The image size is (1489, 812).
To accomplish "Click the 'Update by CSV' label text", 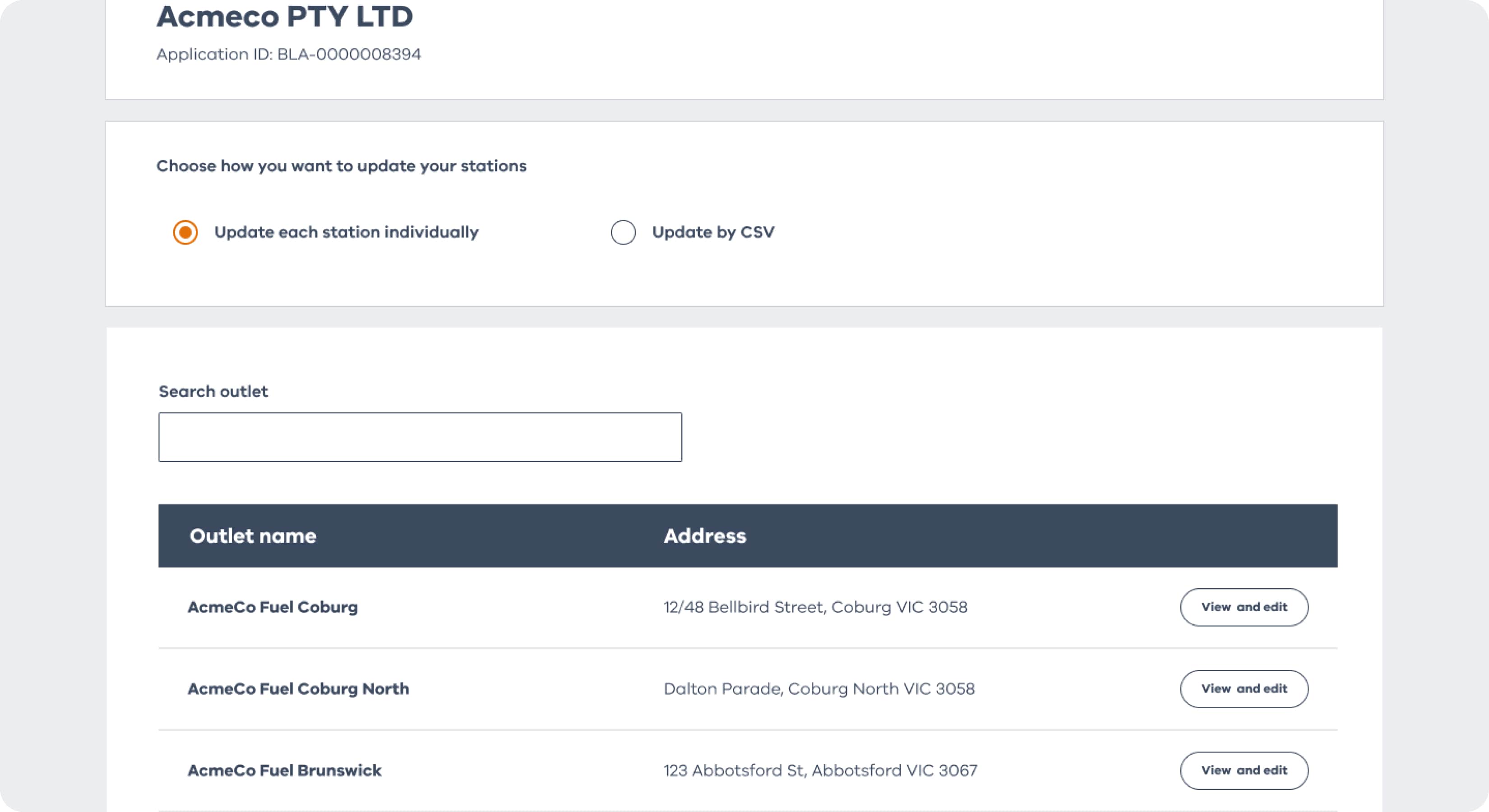I will coord(713,232).
